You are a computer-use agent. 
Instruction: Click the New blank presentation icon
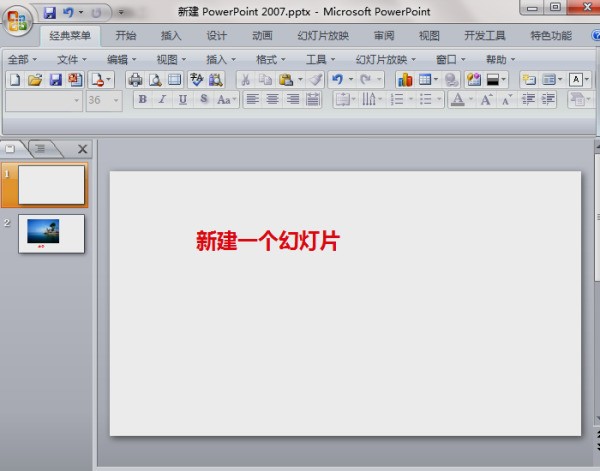point(14,79)
